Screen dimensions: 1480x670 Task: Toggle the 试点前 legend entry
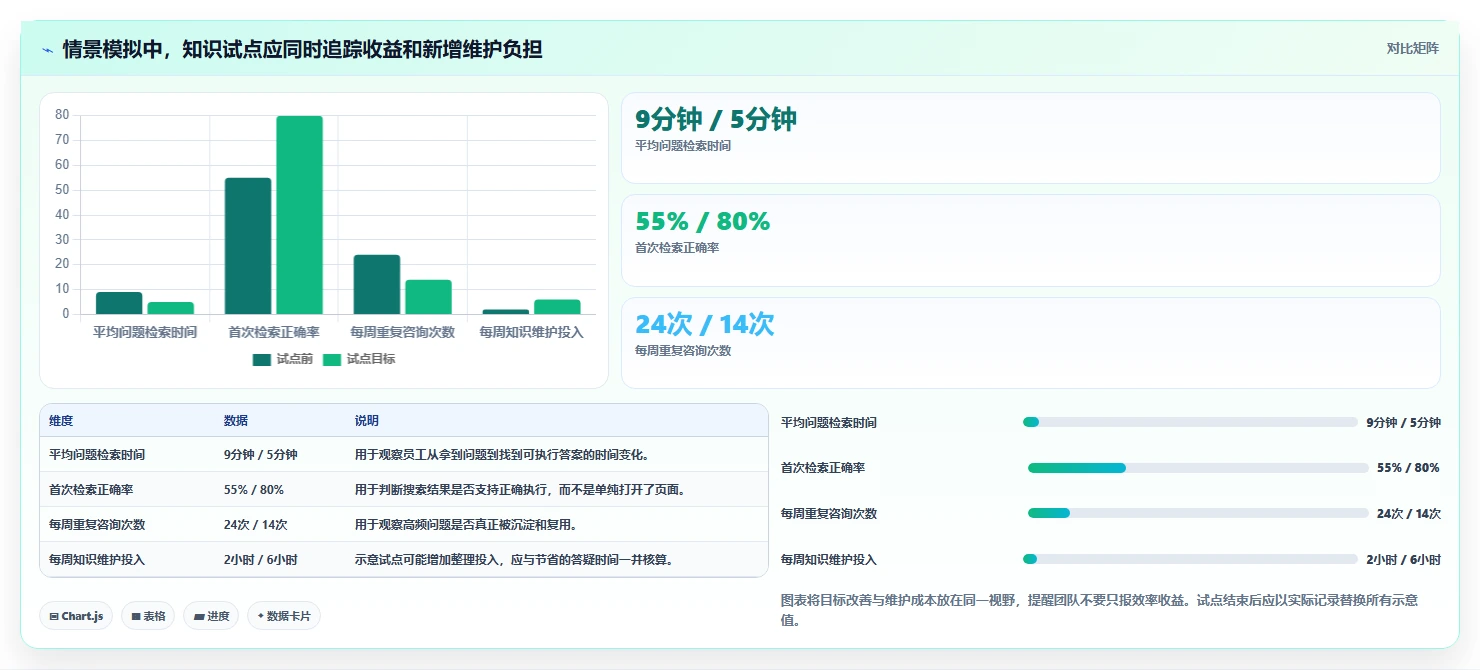(283, 359)
